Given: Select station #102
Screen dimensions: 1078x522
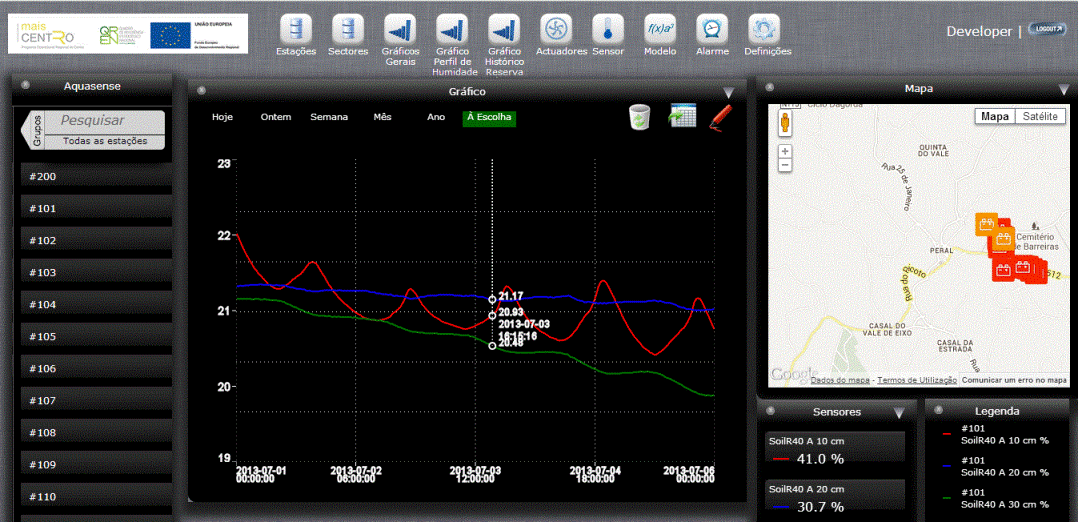Looking at the screenshot, I should [96, 241].
